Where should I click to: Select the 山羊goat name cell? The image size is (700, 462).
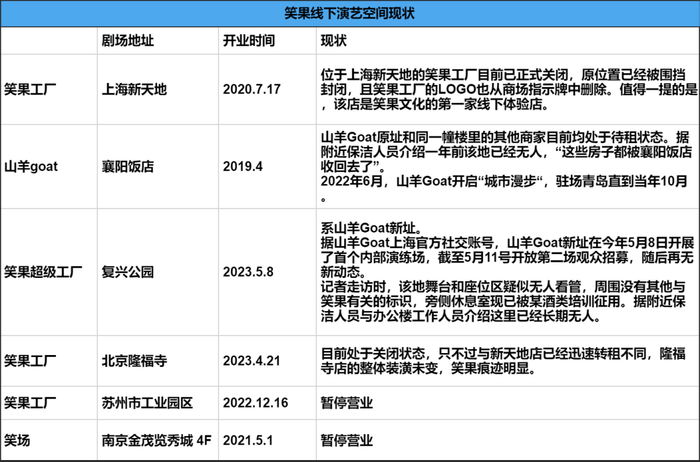(31, 166)
